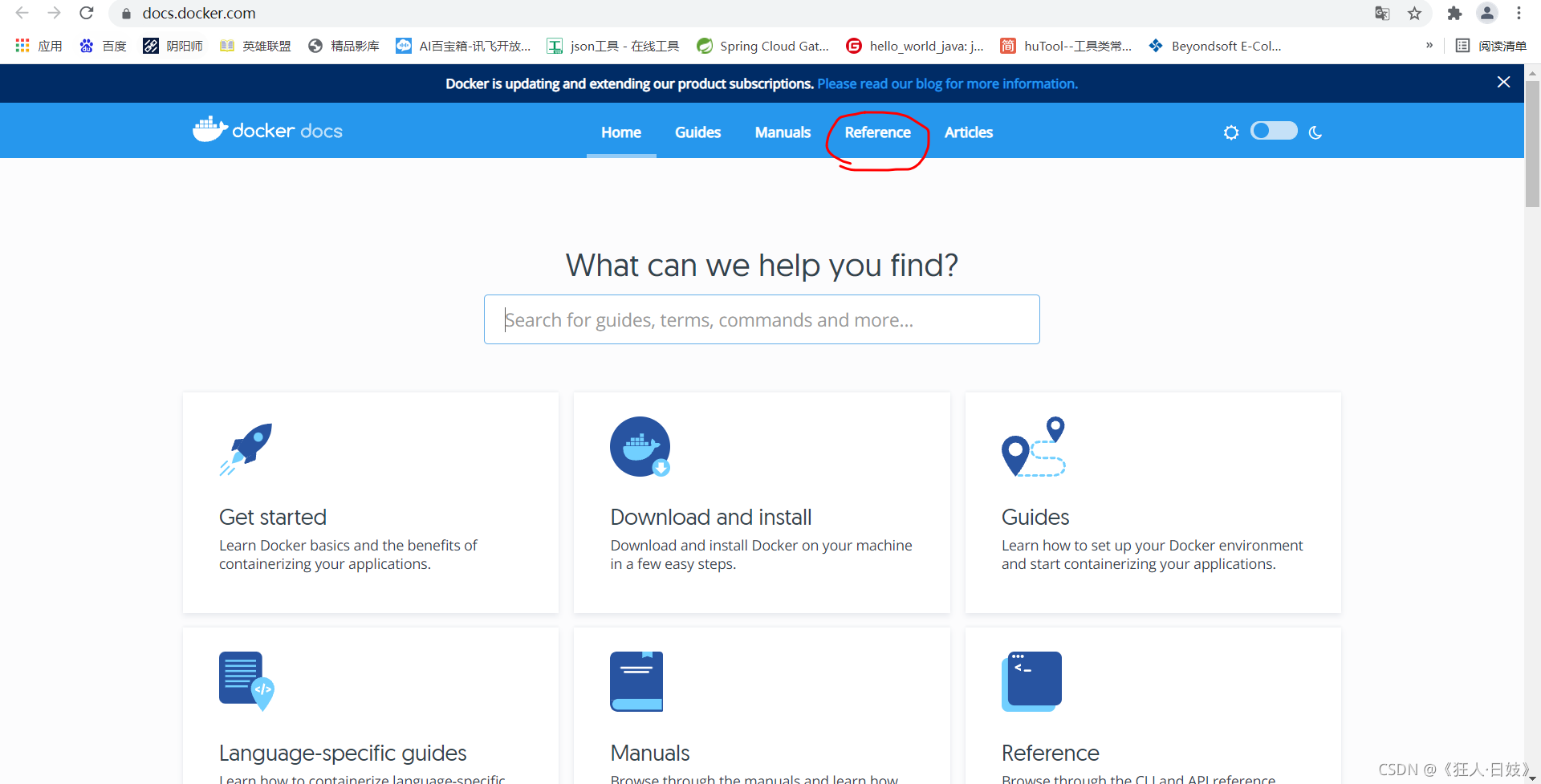This screenshot has height=784, width=1541.
Task: Click the docker docs whale logo
Action: pyautogui.click(x=267, y=129)
